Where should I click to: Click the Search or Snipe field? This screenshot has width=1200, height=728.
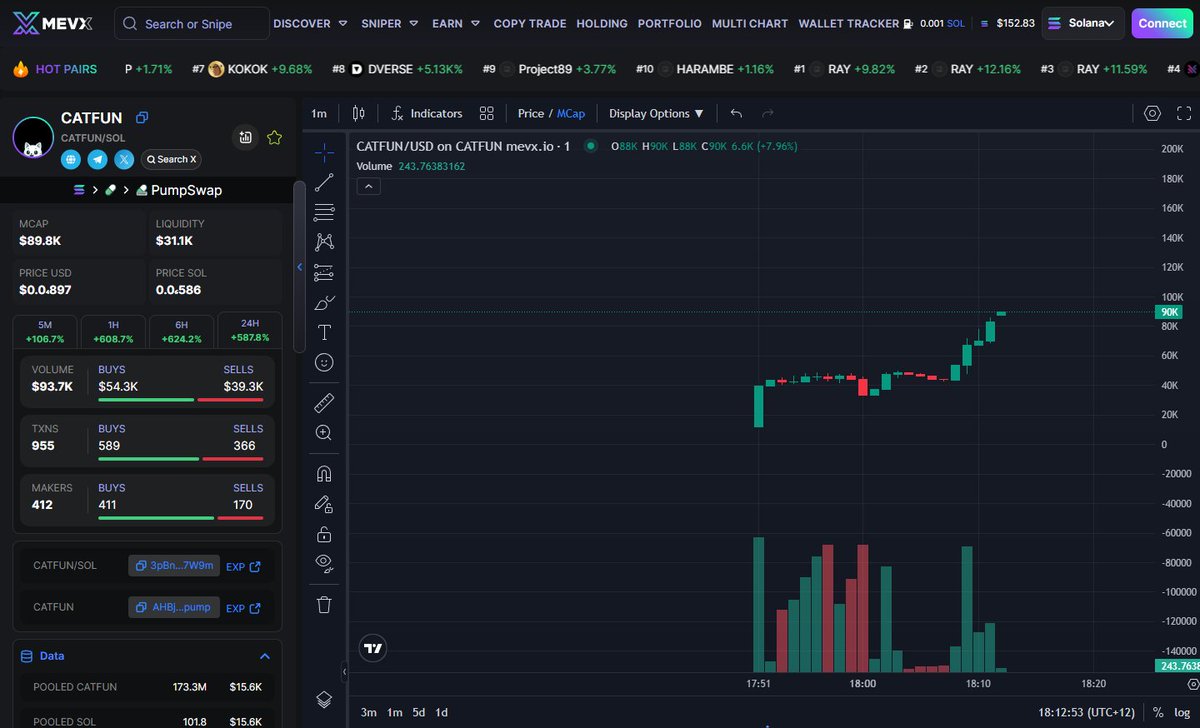192,23
